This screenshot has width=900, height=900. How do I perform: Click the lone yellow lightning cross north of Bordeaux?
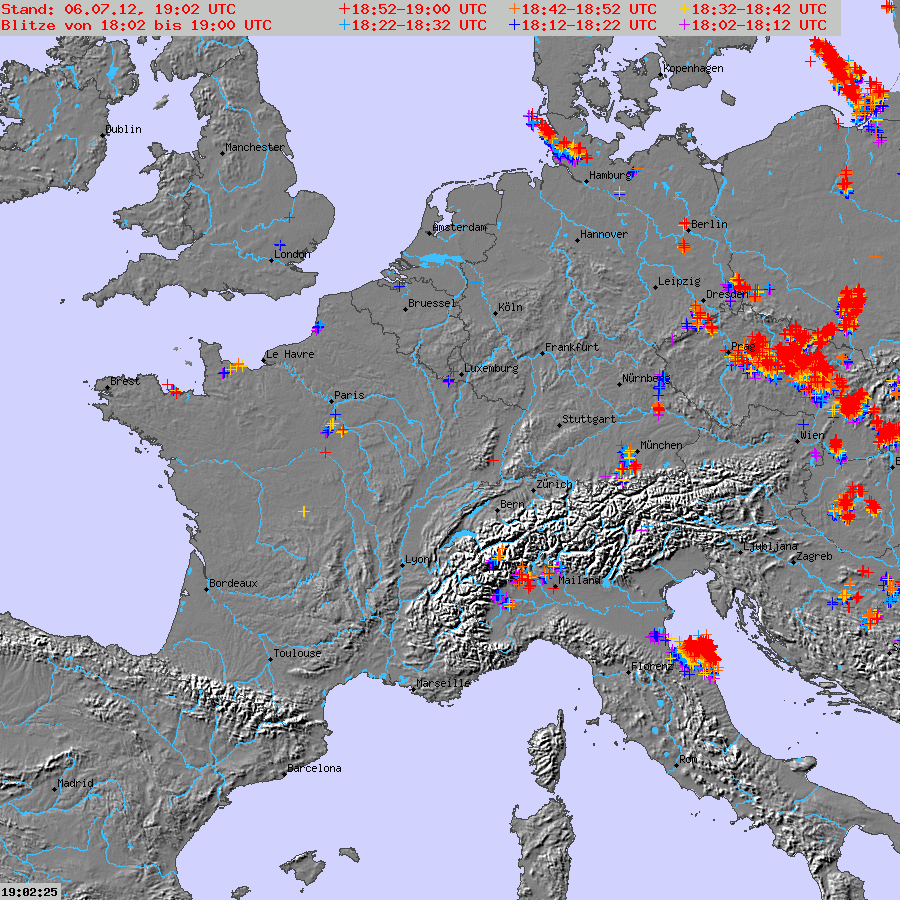304,511
